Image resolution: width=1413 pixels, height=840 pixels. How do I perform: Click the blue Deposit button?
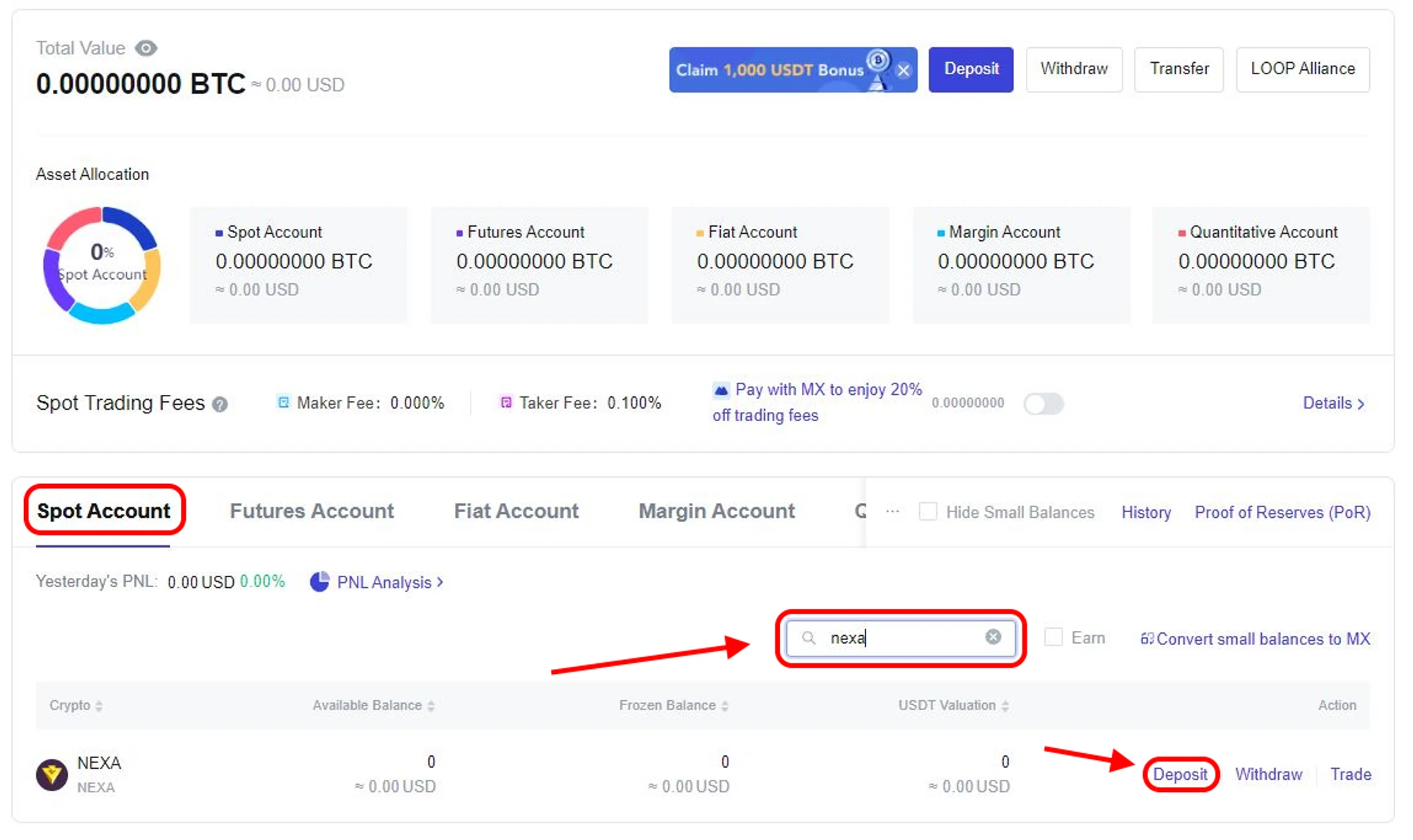pyautogui.click(x=971, y=69)
